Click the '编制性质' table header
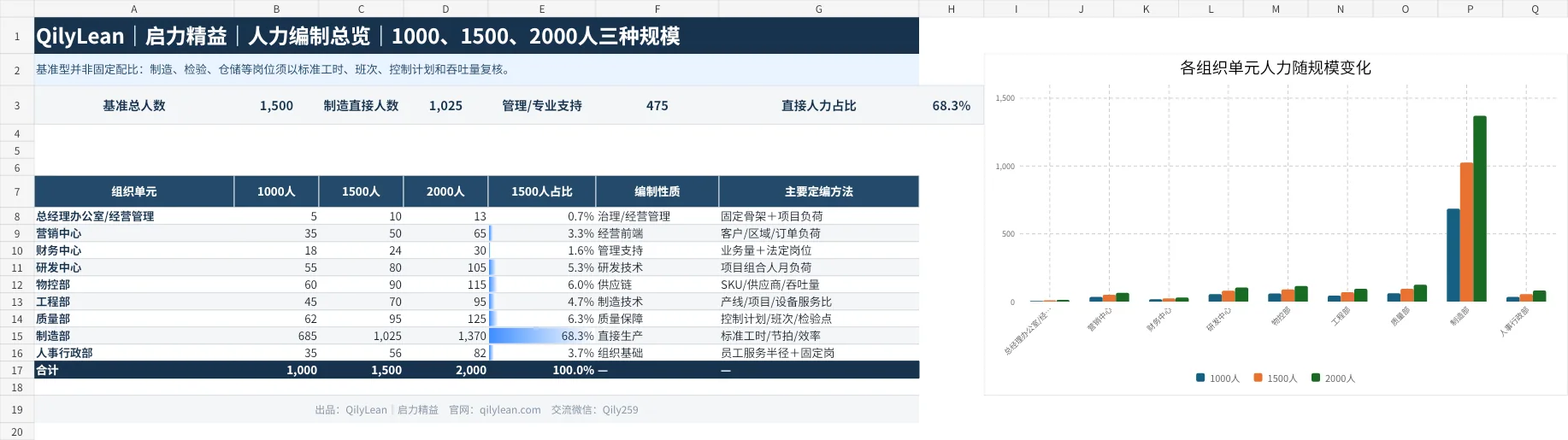 [x=657, y=191]
